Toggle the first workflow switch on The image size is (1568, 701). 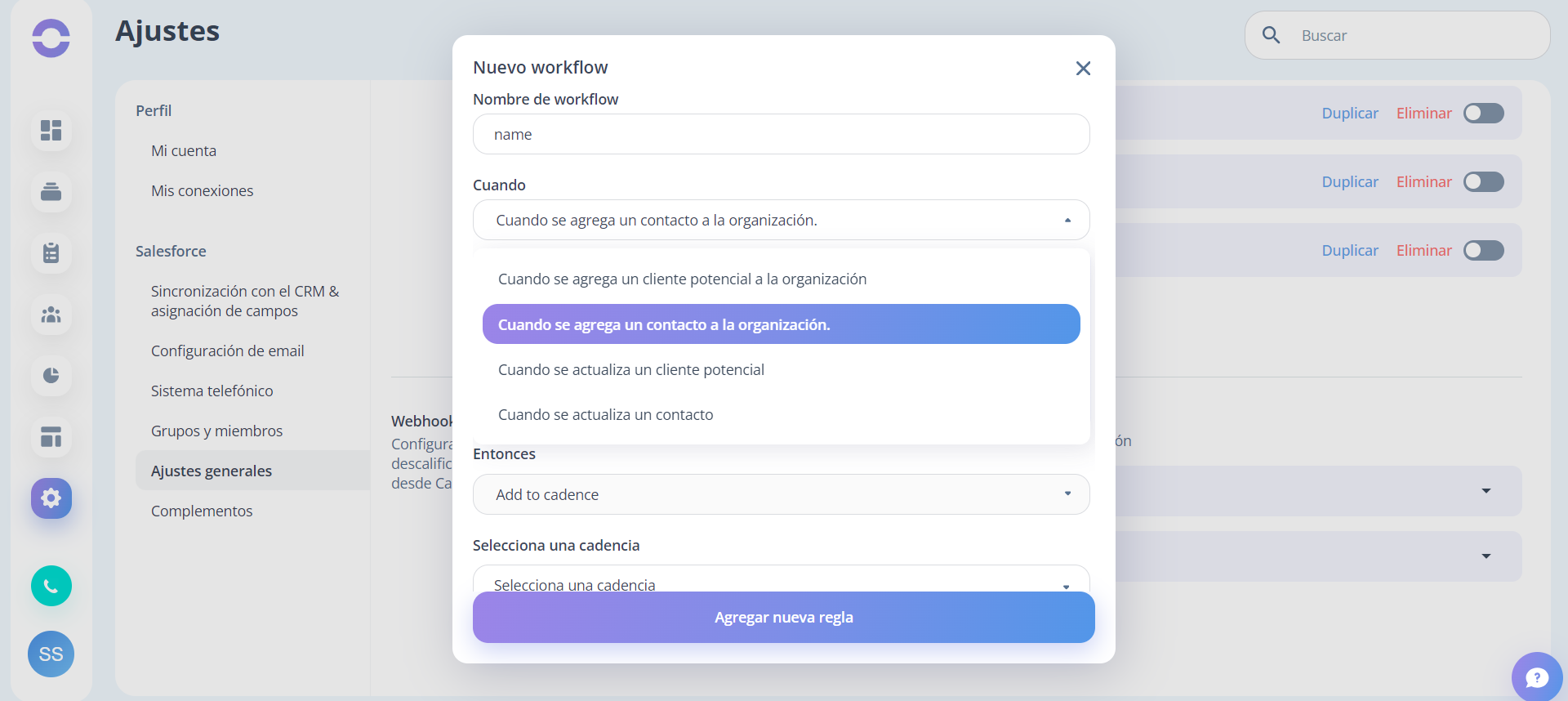point(1483,113)
